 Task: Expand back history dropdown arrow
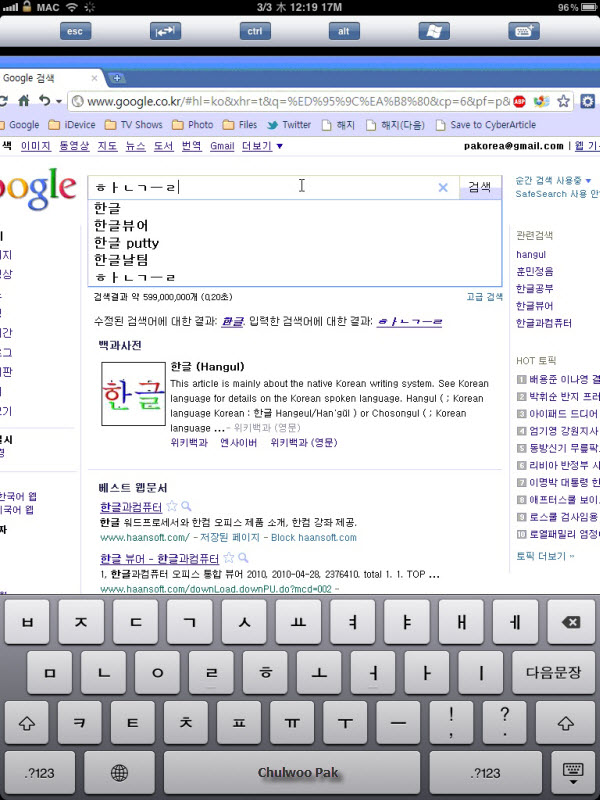pos(59,102)
